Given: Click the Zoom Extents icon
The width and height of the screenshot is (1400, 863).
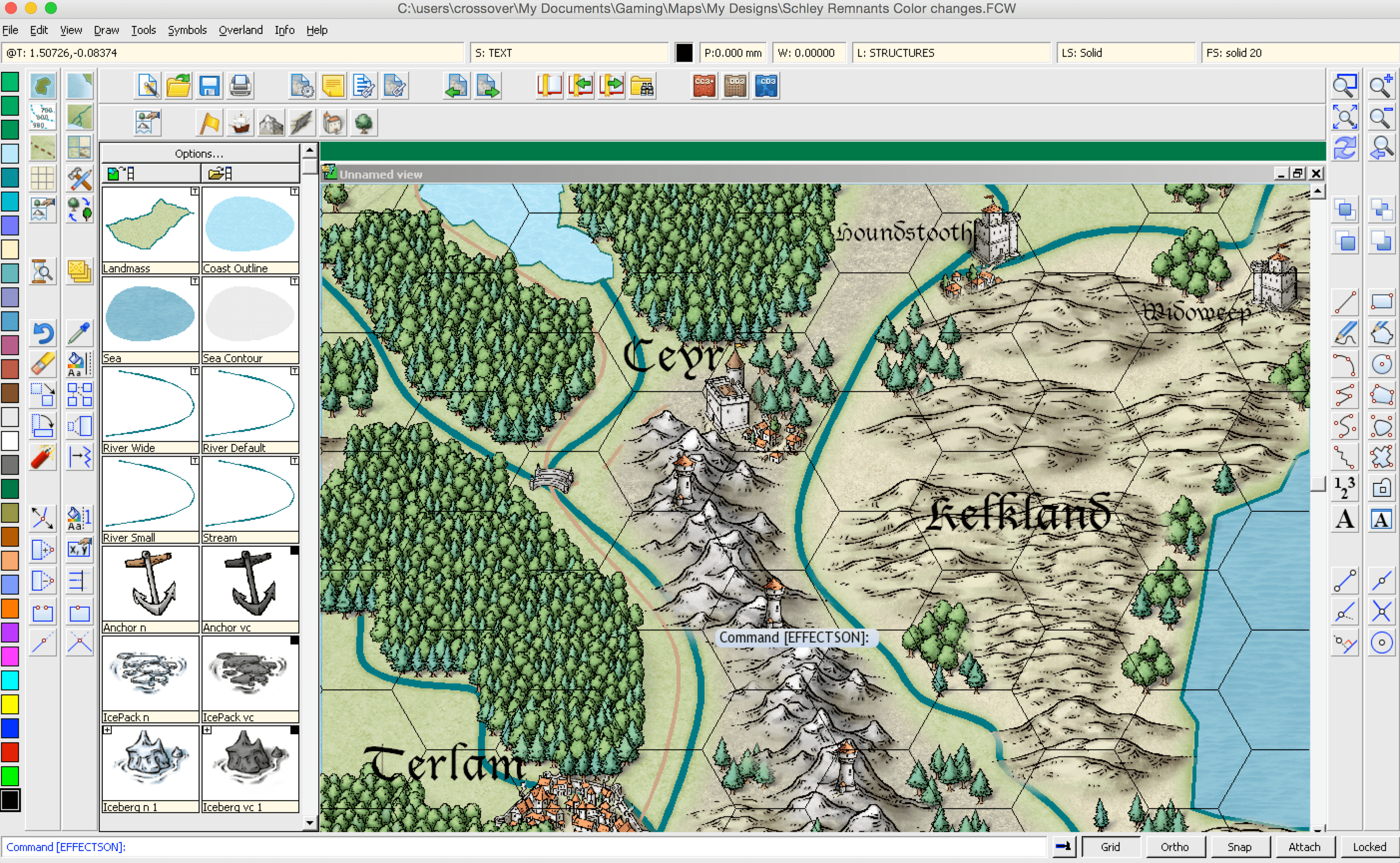Looking at the screenshot, I should [x=1345, y=117].
